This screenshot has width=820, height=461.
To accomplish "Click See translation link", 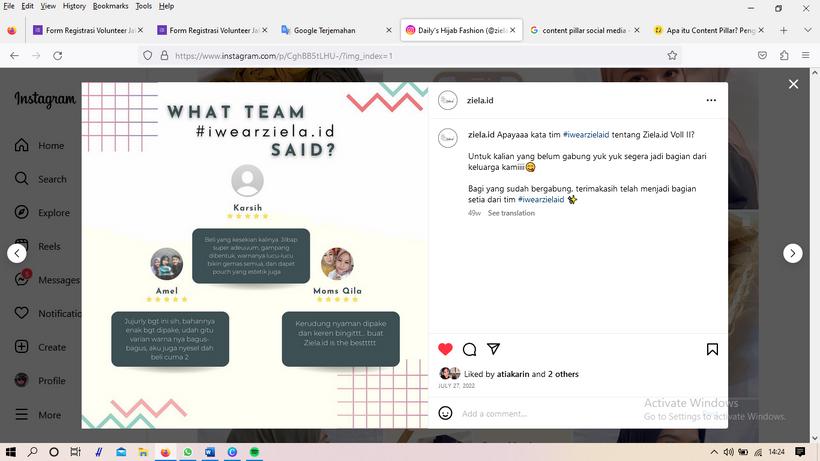I will click(x=511, y=213).
